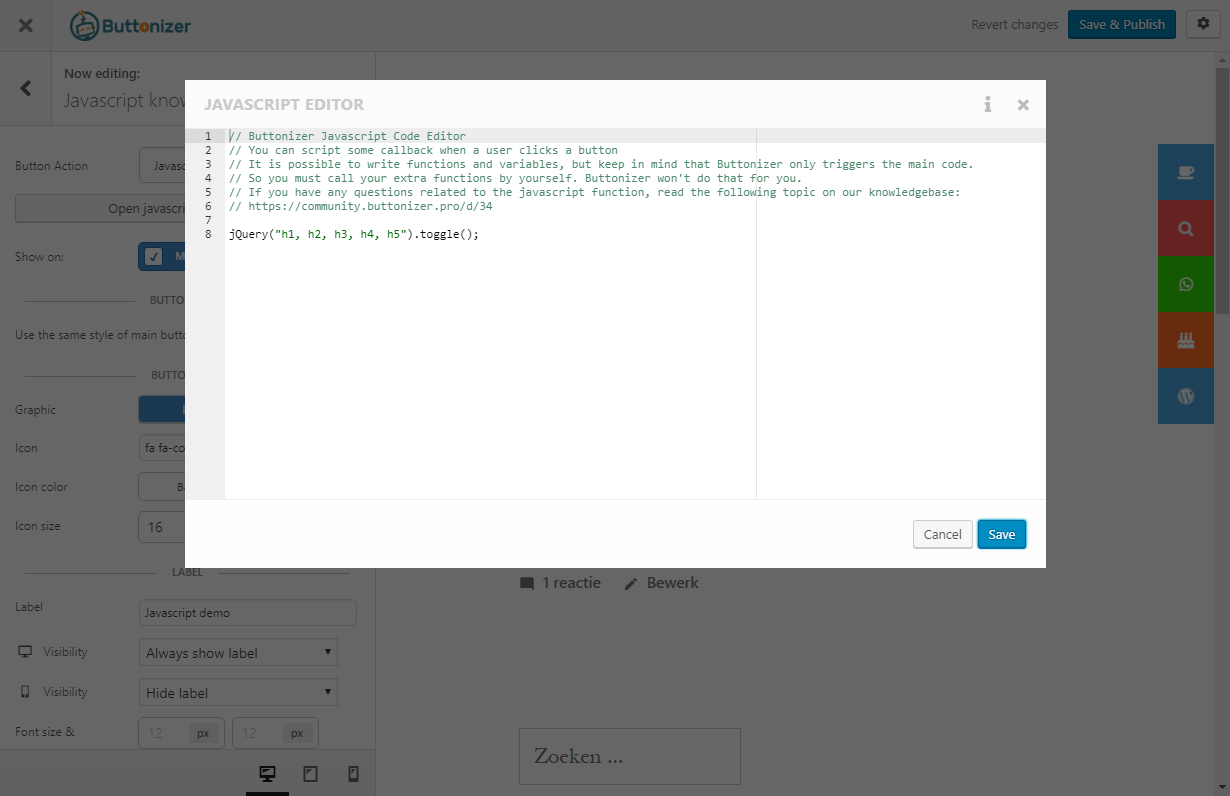The image size is (1230, 796).
Task: Click the search floating button
Action: pyautogui.click(x=1186, y=228)
